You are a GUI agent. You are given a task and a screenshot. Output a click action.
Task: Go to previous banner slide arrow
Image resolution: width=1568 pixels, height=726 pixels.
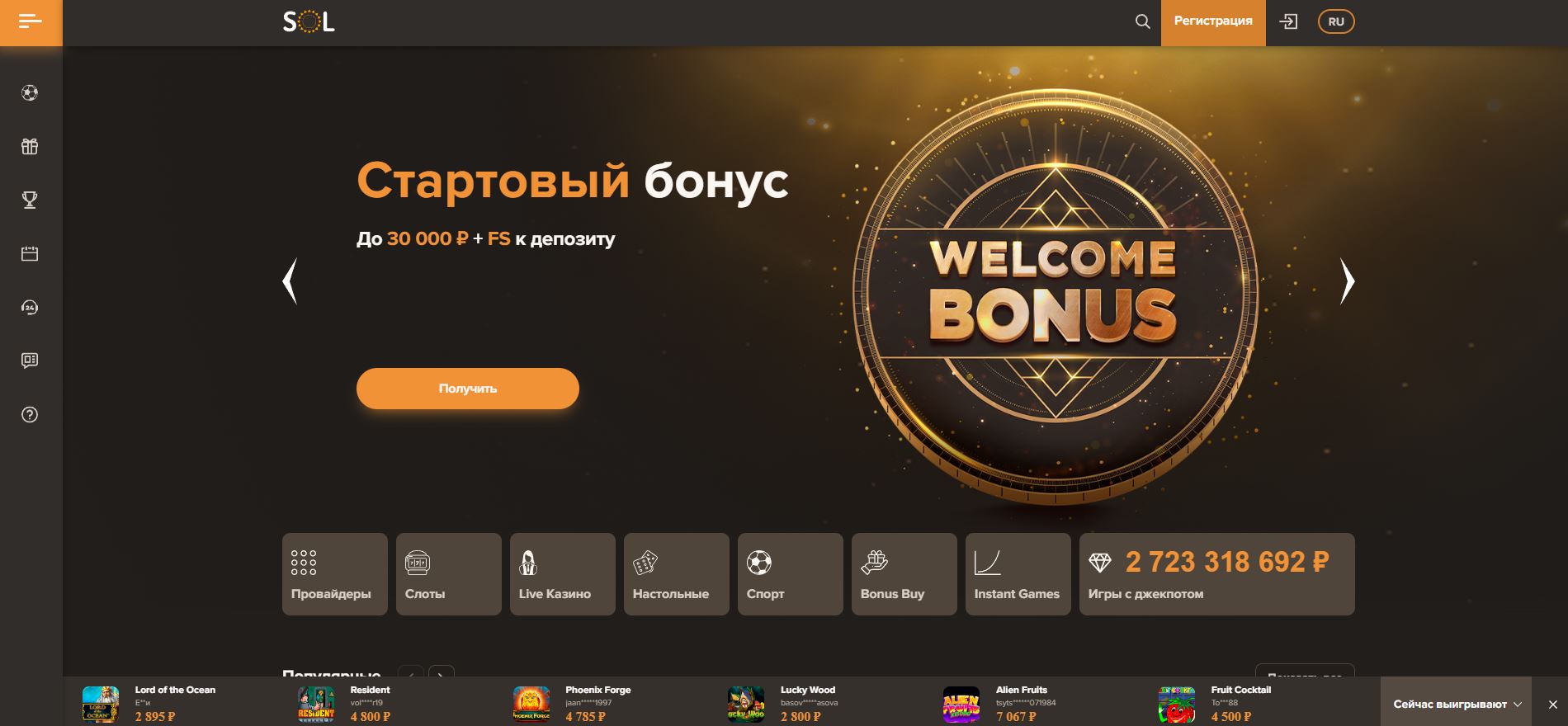(x=290, y=281)
